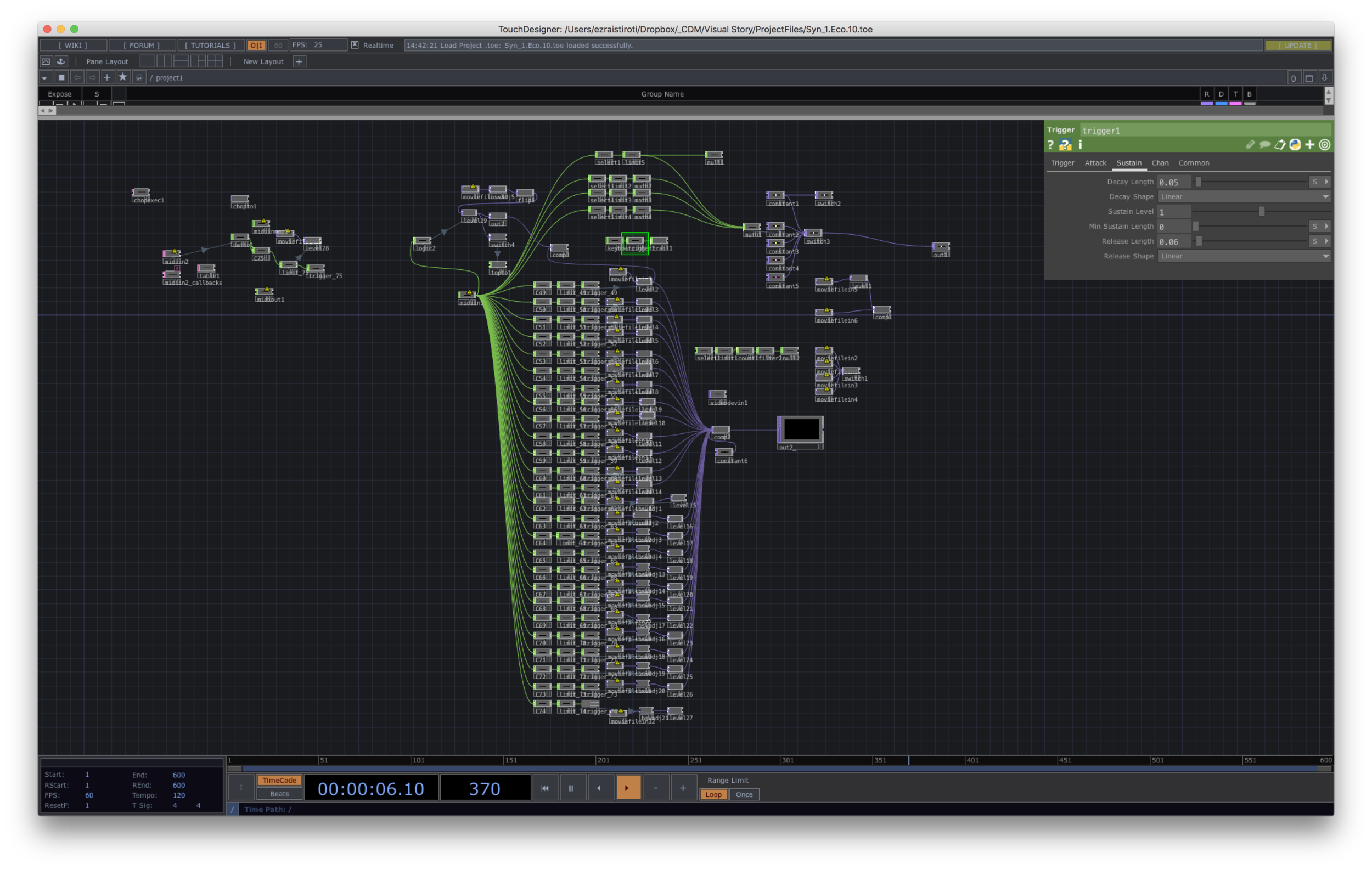
Task: Click the clipboard copy parameters icon
Action: [x=1280, y=145]
